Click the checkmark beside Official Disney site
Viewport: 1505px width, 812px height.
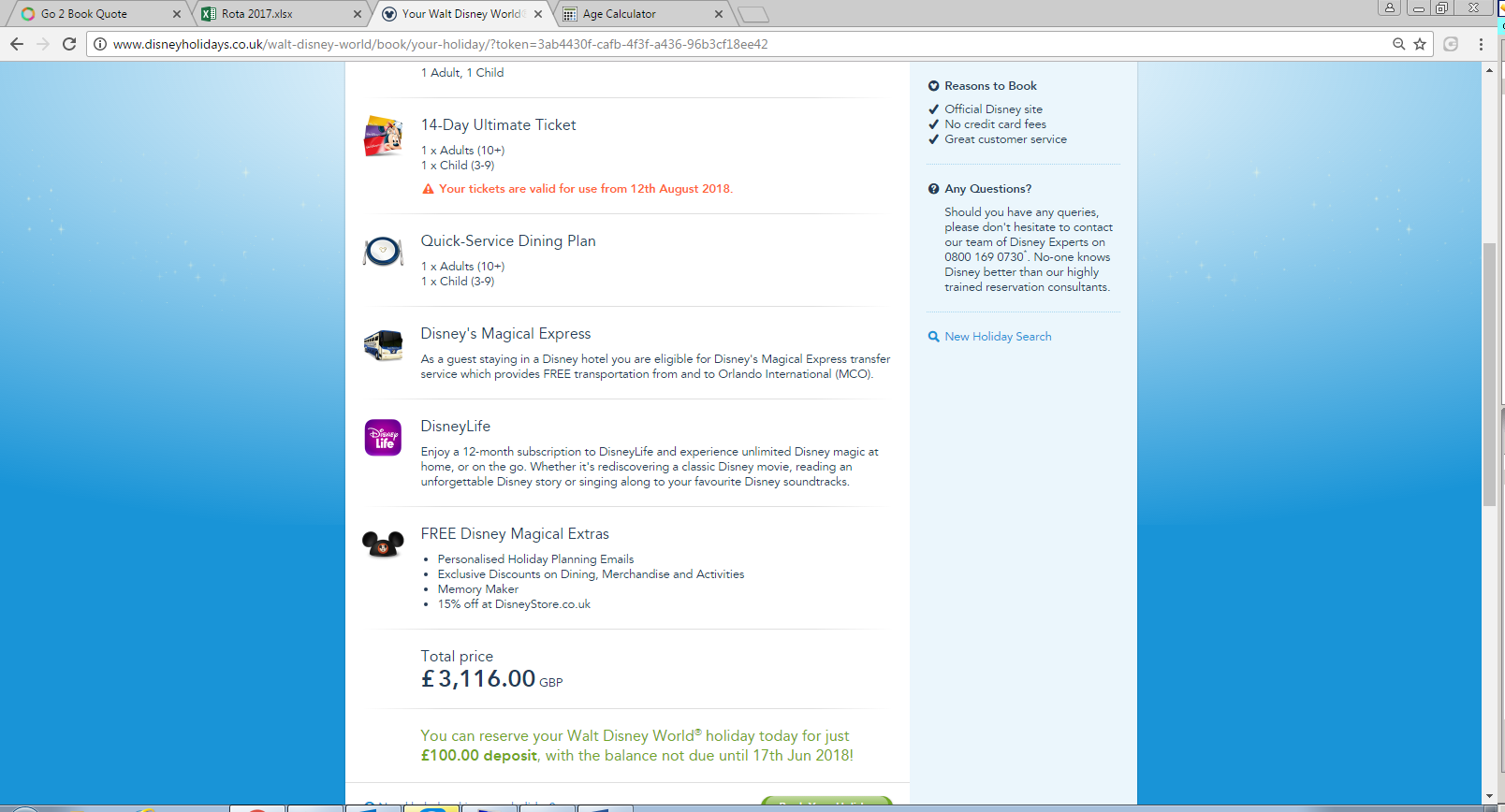pyautogui.click(x=933, y=109)
